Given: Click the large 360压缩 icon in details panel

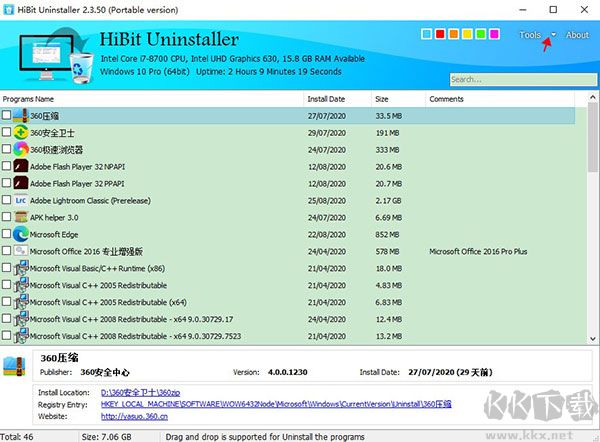Looking at the screenshot, I should click(x=14, y=366).
